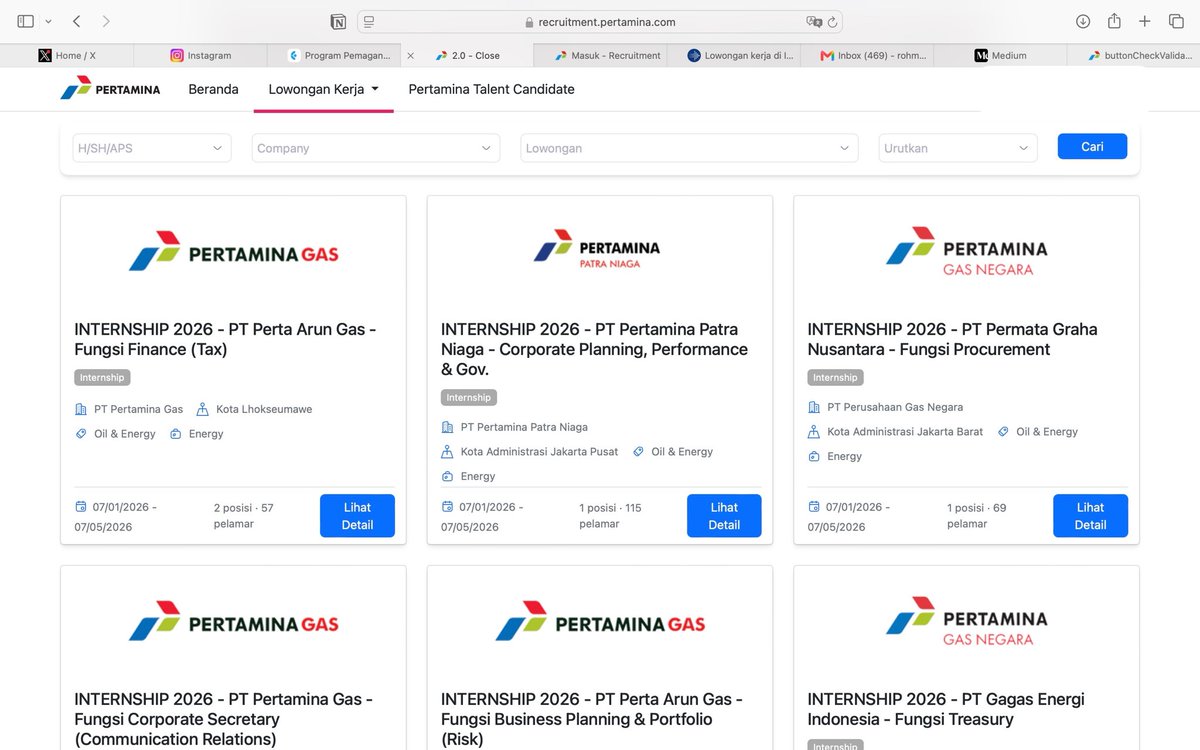Switch to the Home / X tab
This screenshot has height=750, width=1200.
pos(67,55)
